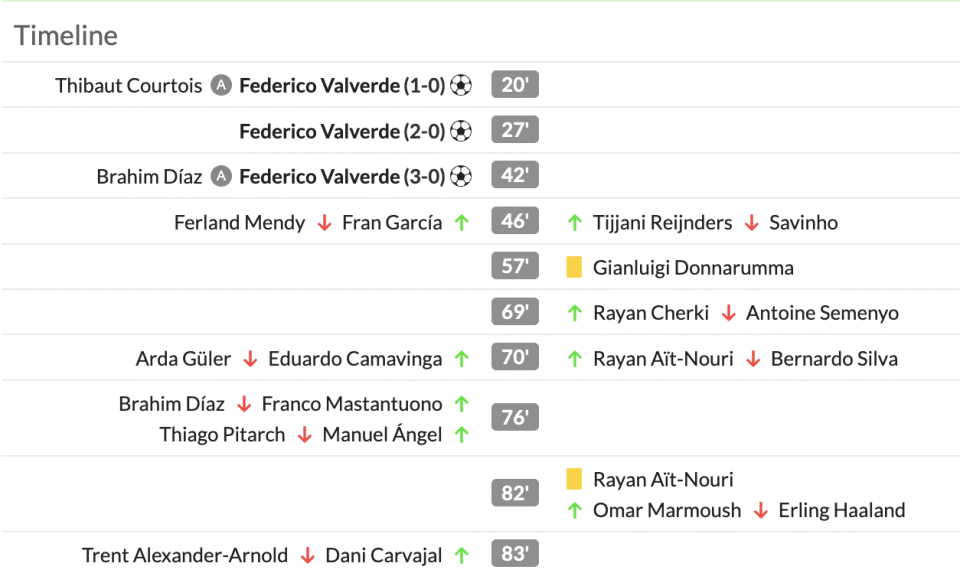Open Rayan Cherki player link
The image size is (960, 586).
coord(651,313)
